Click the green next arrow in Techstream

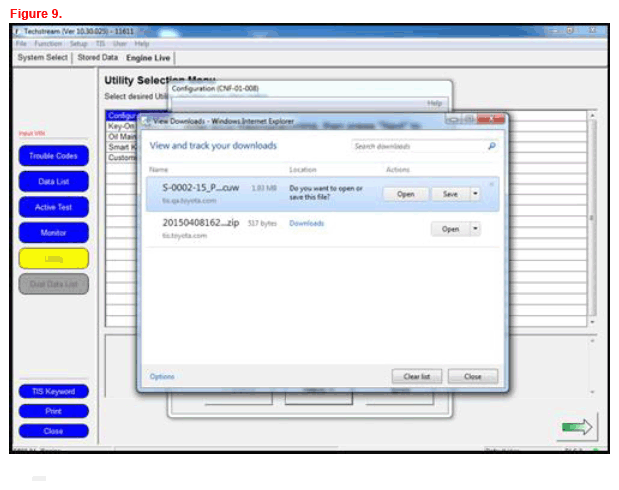[x=577, y=427]
